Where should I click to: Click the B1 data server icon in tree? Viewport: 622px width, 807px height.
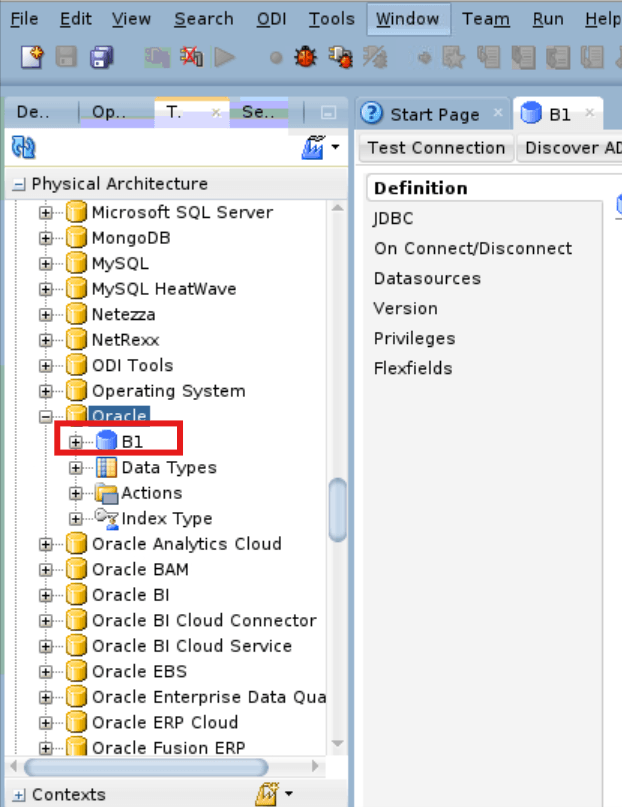pos(106,441)
